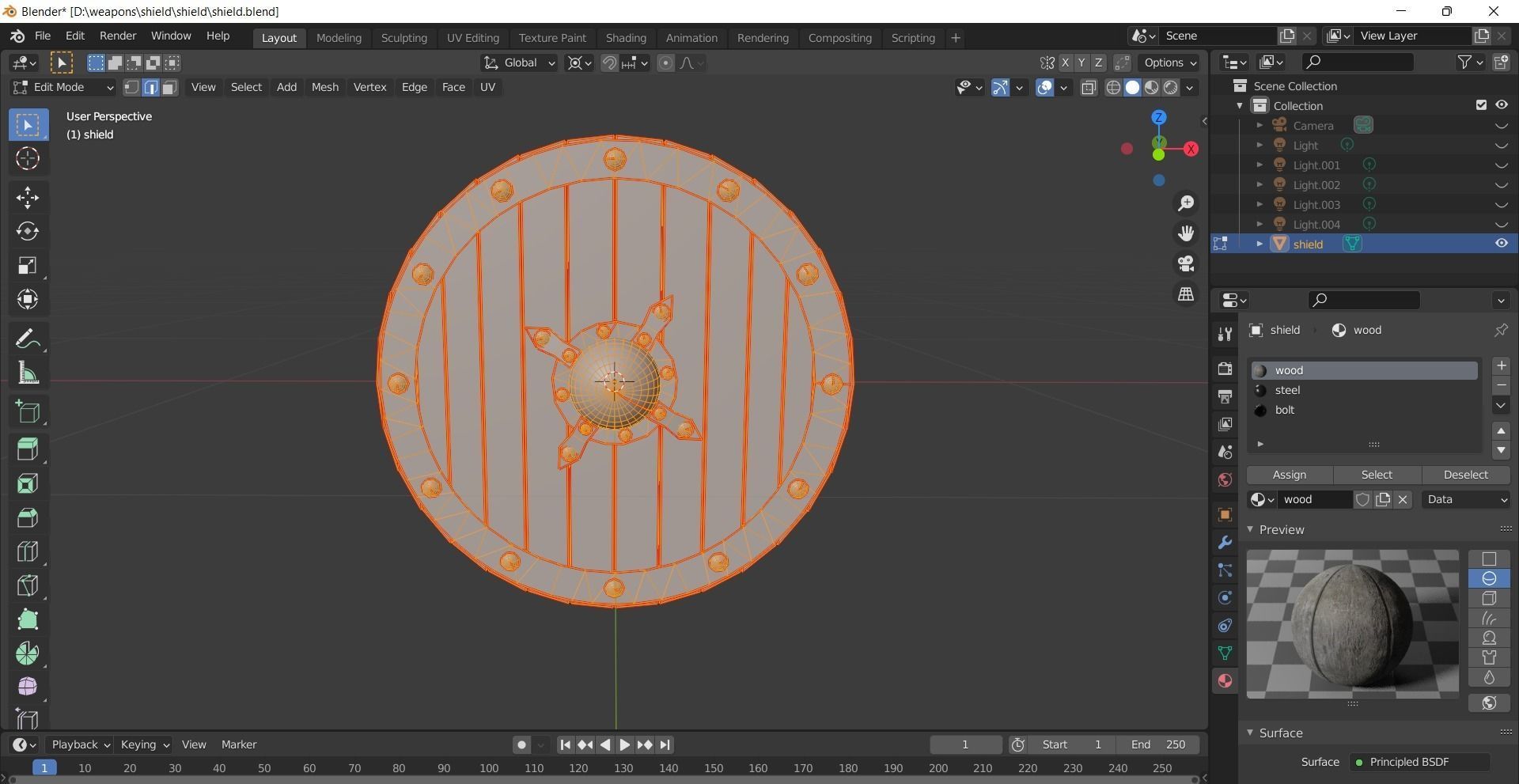The height and width of the screenshot is (784, 1519).
Task: Expand the Camera item in outliner
Action: [x=1260, y=125]
